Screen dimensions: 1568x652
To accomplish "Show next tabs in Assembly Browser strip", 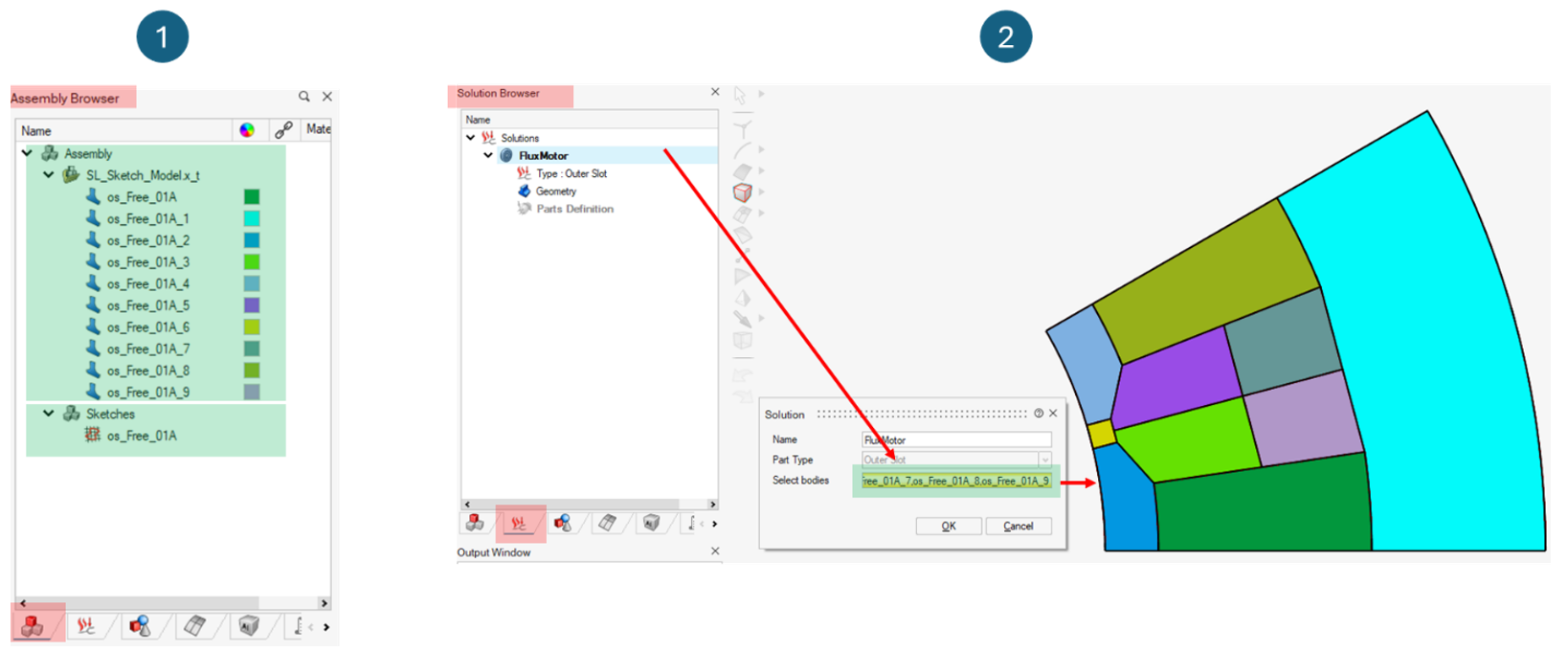I will (x=326, y=627).
